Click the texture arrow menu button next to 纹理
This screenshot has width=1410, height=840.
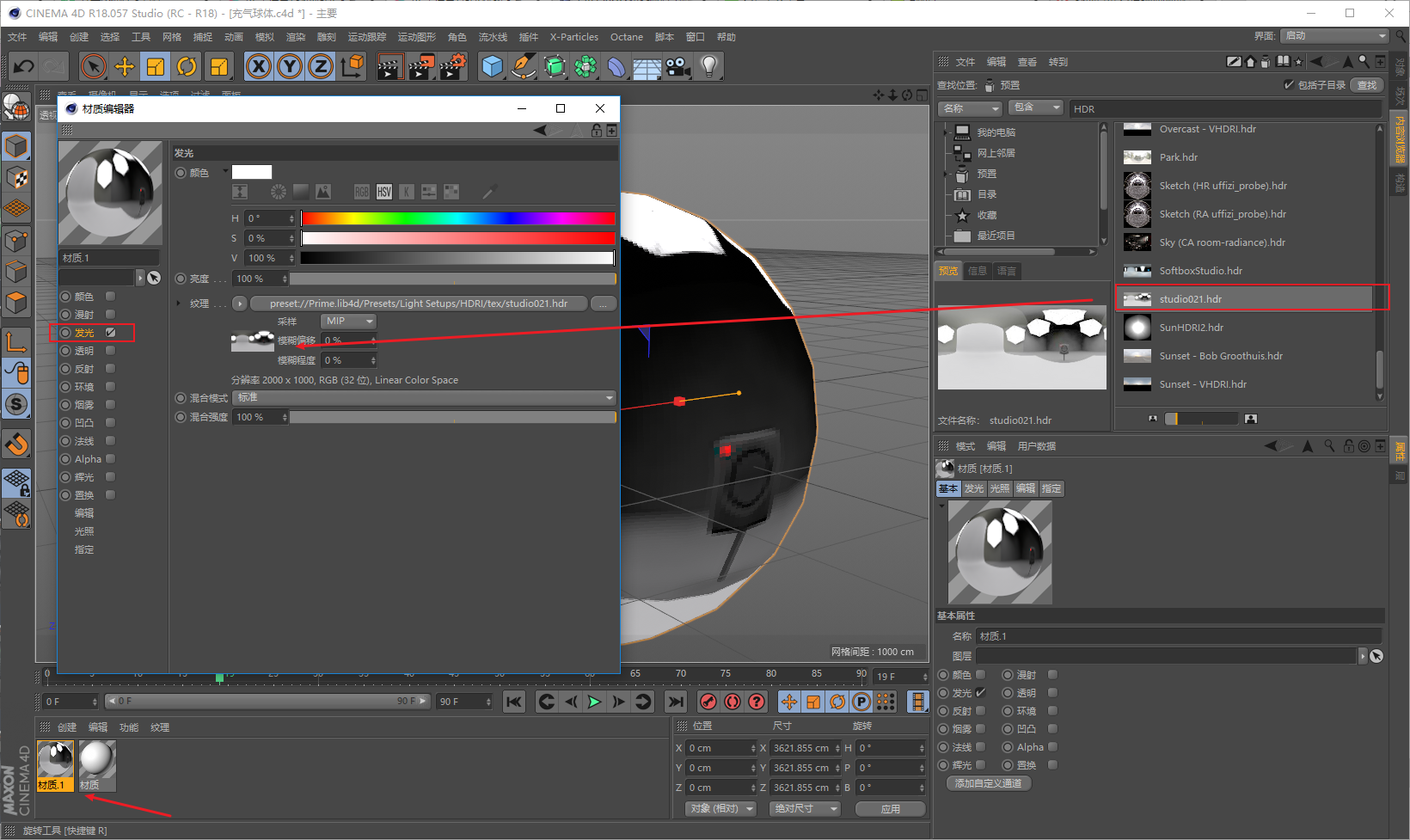pyautogui.click(x=240, y=304)
